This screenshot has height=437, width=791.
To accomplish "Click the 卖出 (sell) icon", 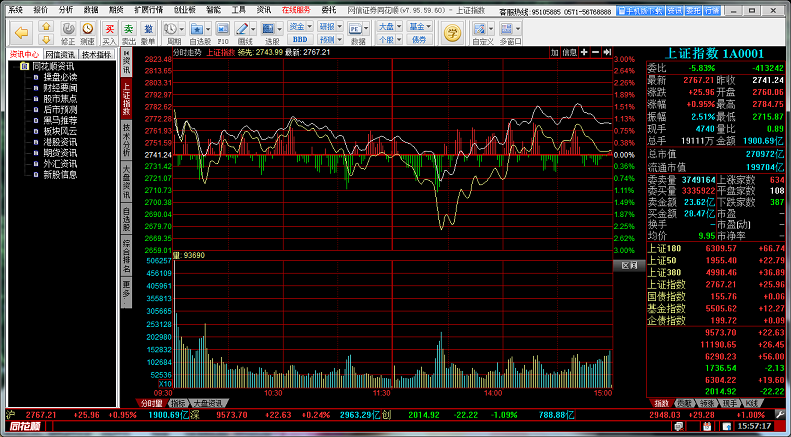I will click(129, 30).
